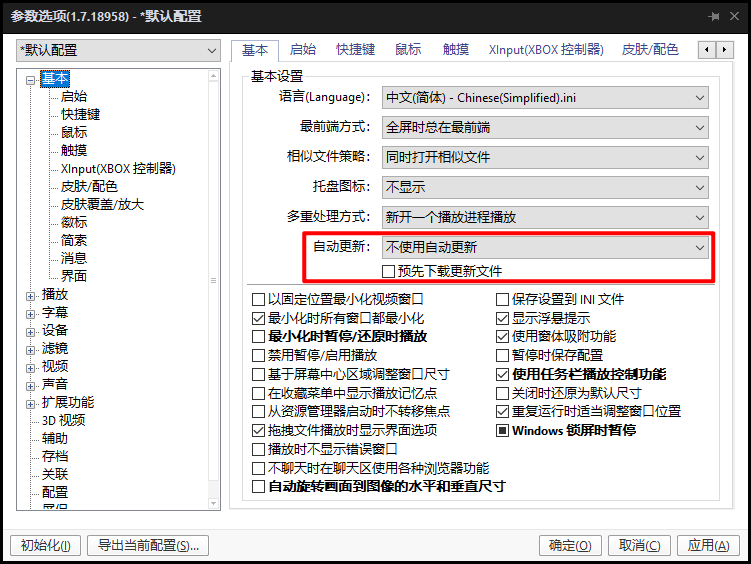The image size is (751, 564).
Task: Open the 自动更新 dropdown
Action: pos(545,248)
